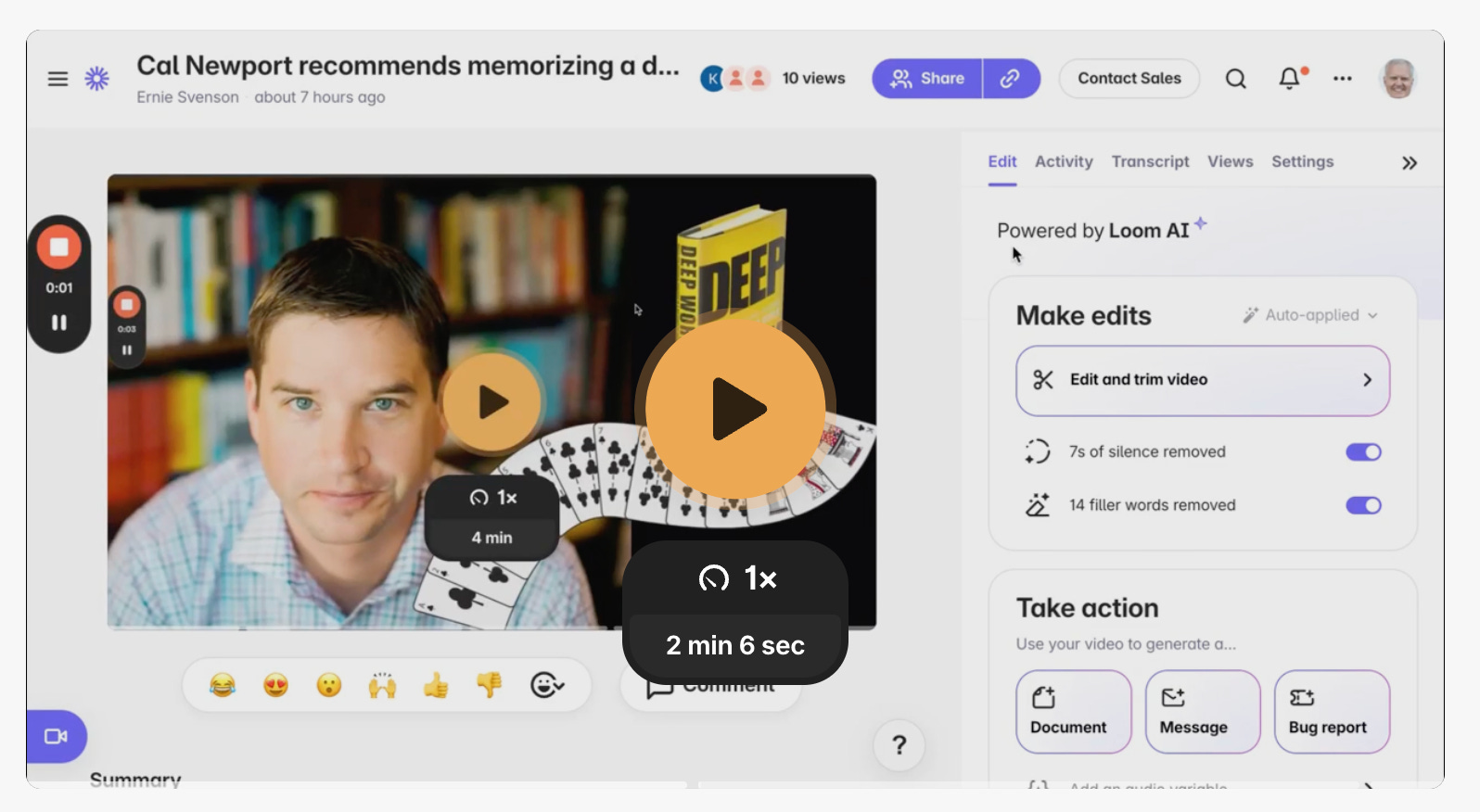Click the Loom logo icon
This screenshot has width=1480, height=812.
pos(97,79)
